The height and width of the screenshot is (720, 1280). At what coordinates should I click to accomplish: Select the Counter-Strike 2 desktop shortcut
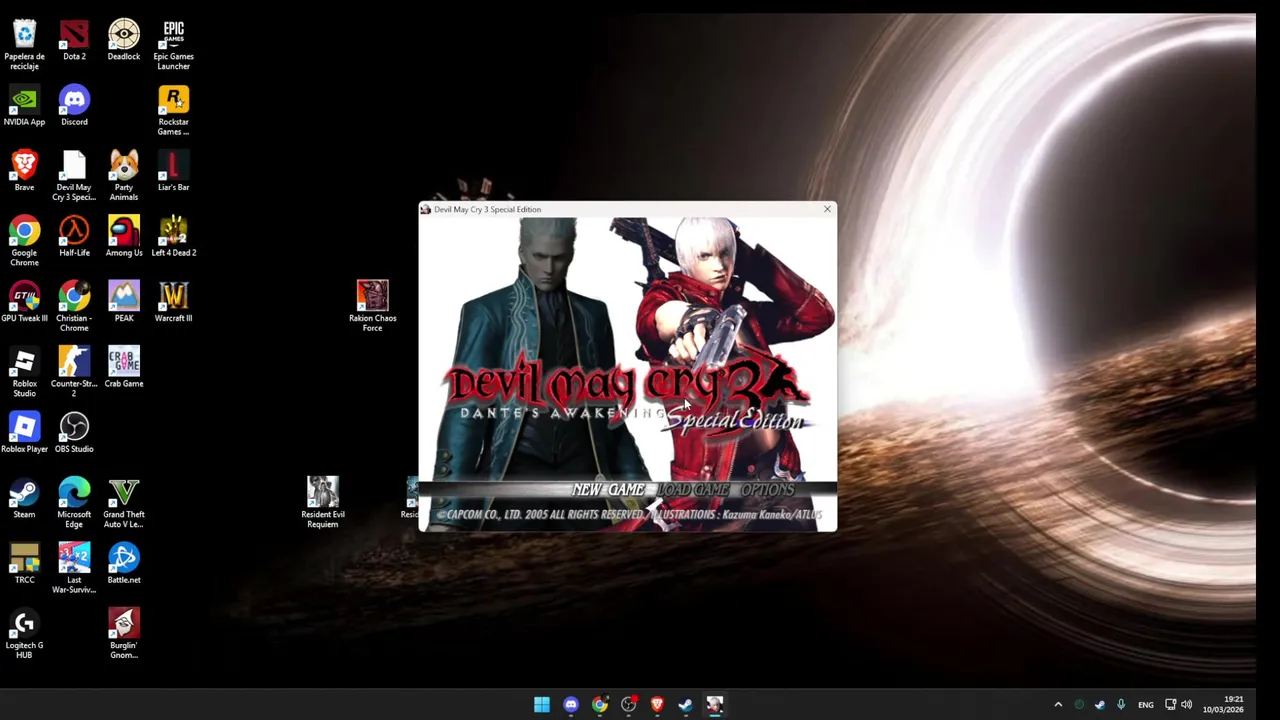74,373
